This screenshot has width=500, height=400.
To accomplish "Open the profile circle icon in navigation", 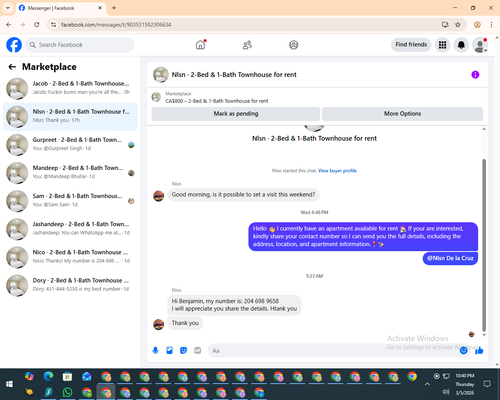I will click(294, 45).
